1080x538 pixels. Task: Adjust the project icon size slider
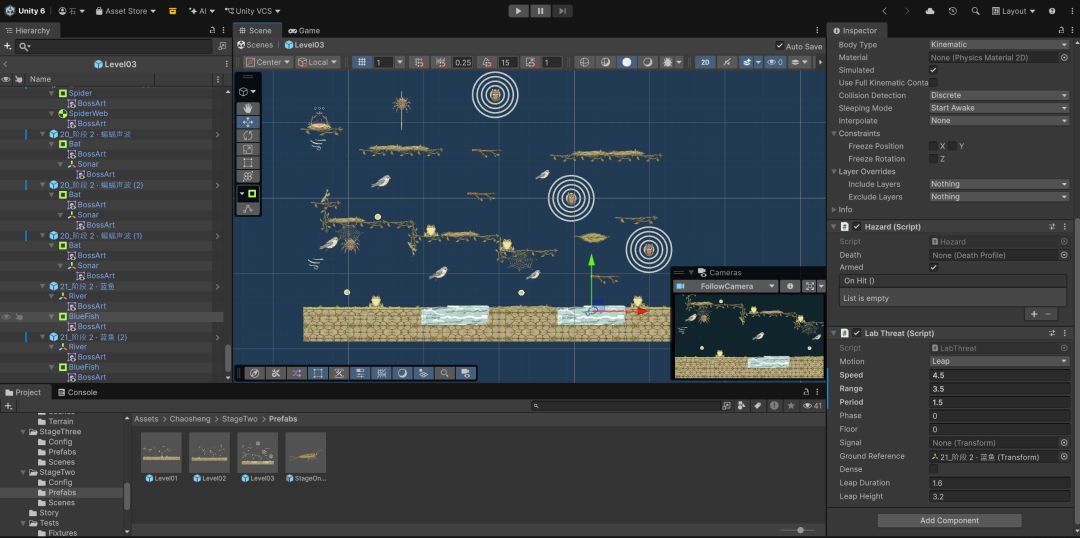(800, 530)
